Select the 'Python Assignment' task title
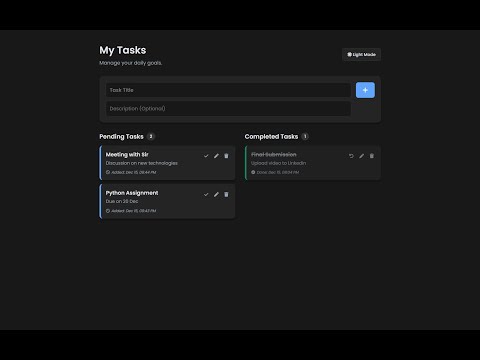This screenshot has height=360, width=480. pyautogui.click(x=132, y=193)
